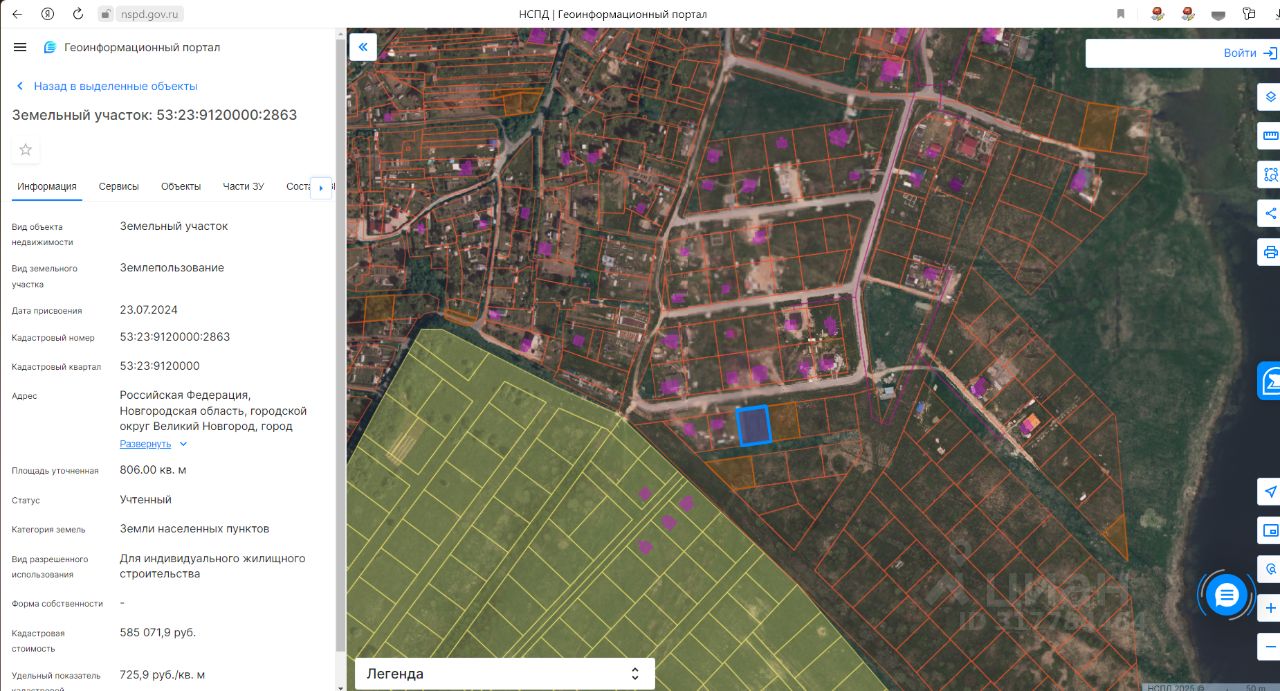Click the Для индивидуального жилищного строительства value

212,566
